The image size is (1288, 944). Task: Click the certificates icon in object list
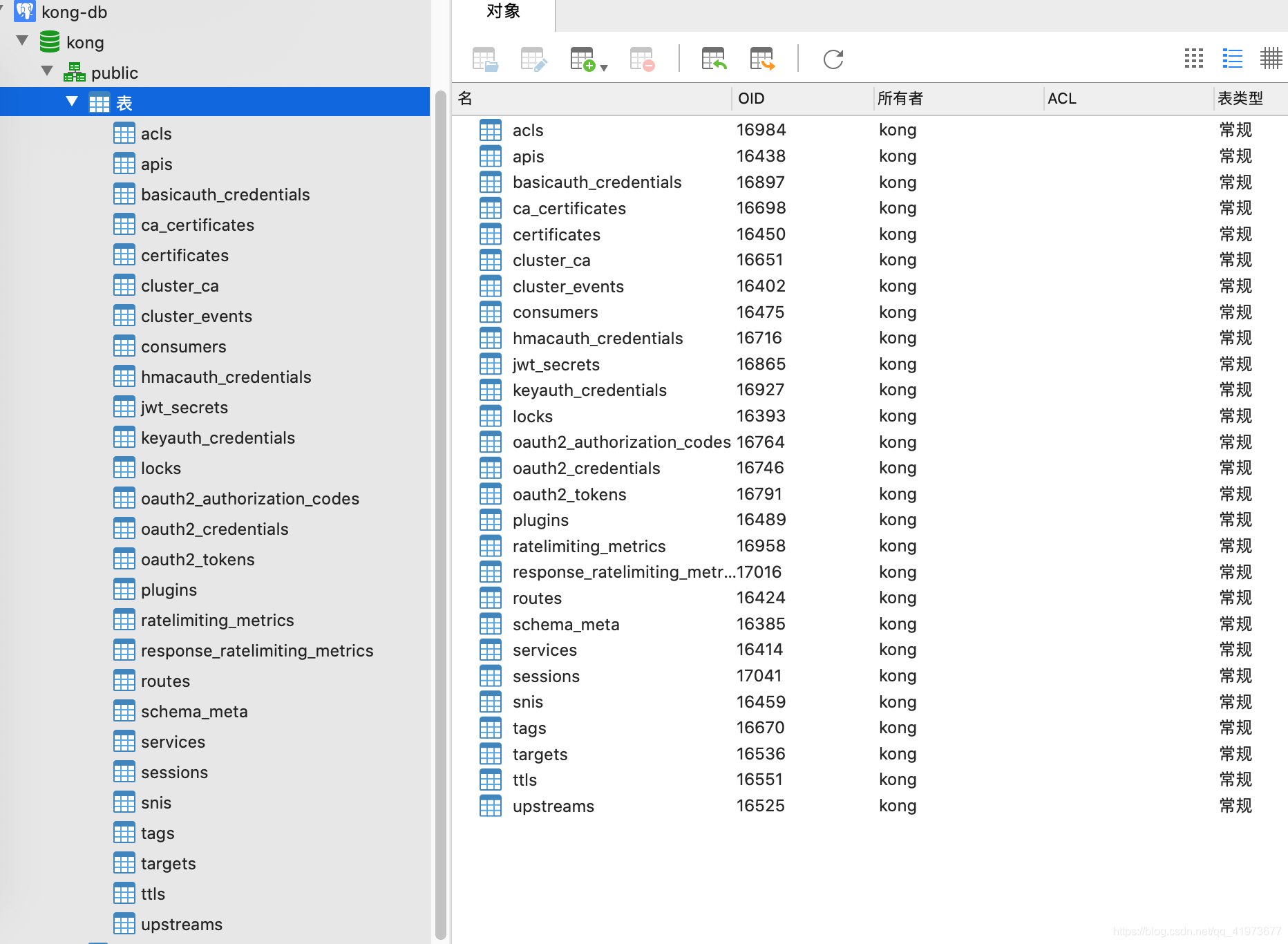(x=491, y=234)
